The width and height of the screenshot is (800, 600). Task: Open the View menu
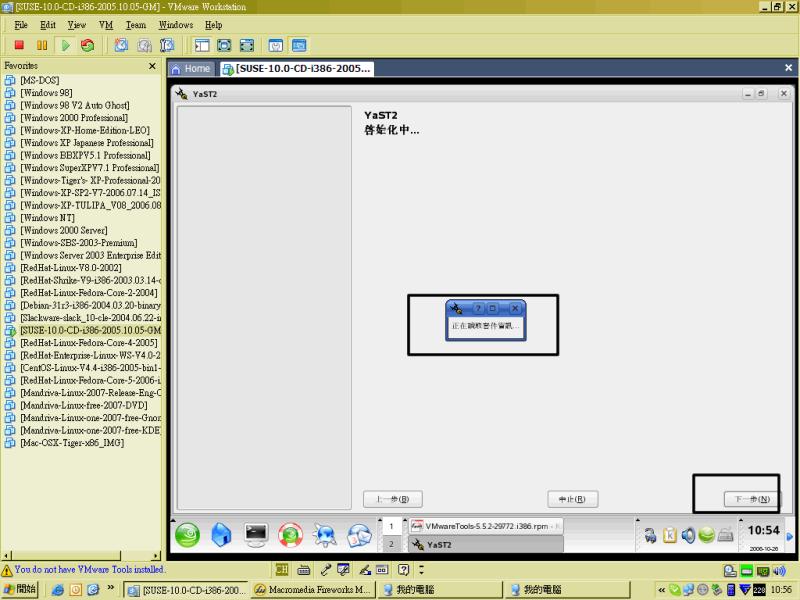click(77, 25)
